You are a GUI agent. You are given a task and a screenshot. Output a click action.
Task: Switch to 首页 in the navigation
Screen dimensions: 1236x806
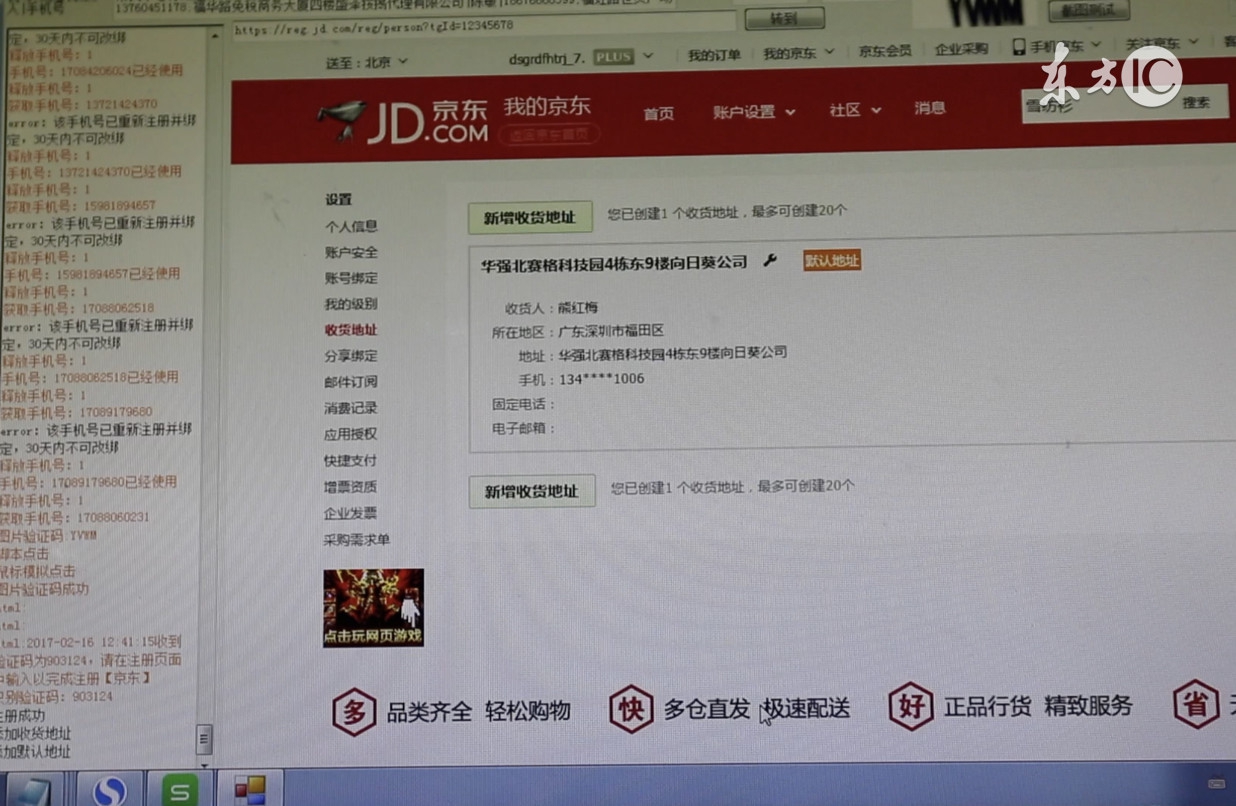tap(658, 113)
